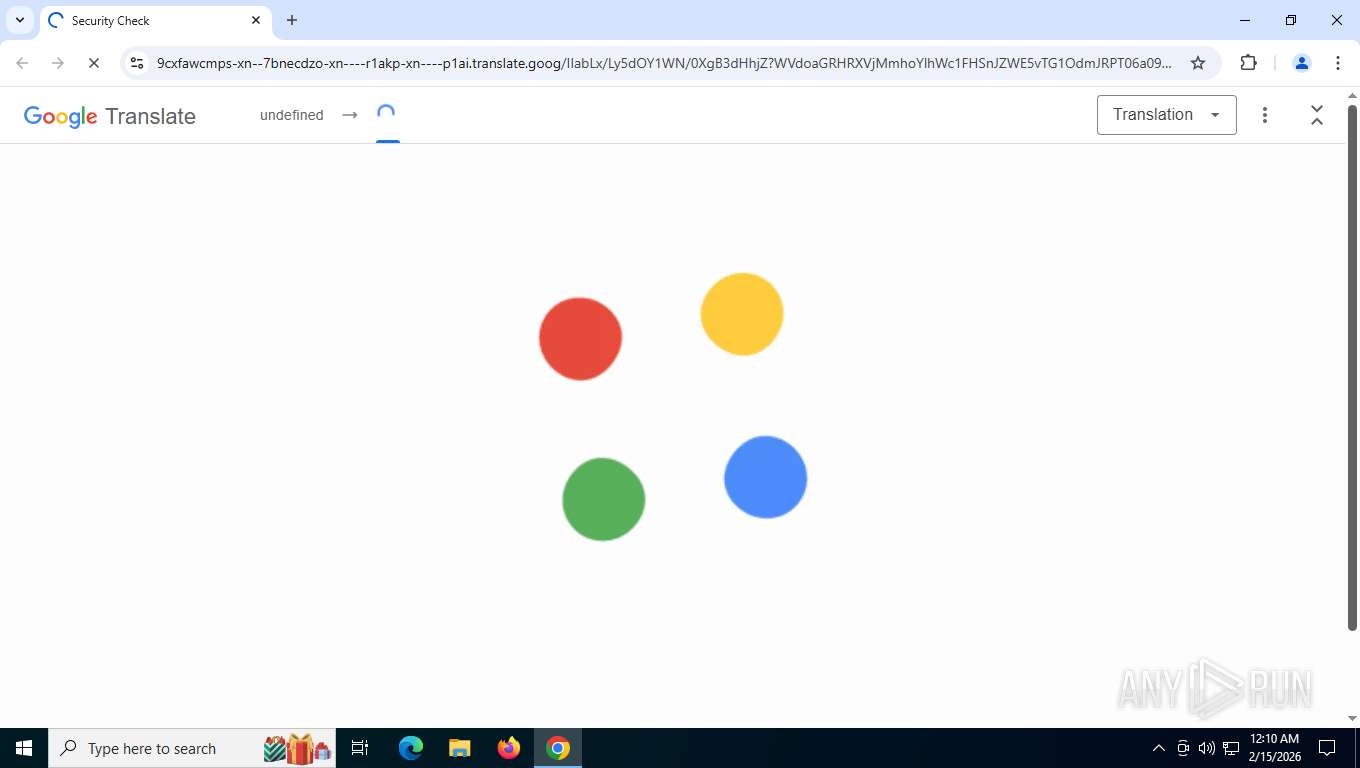Restore down the Chrome window

pyautogui.click(x=1291, y=20)
